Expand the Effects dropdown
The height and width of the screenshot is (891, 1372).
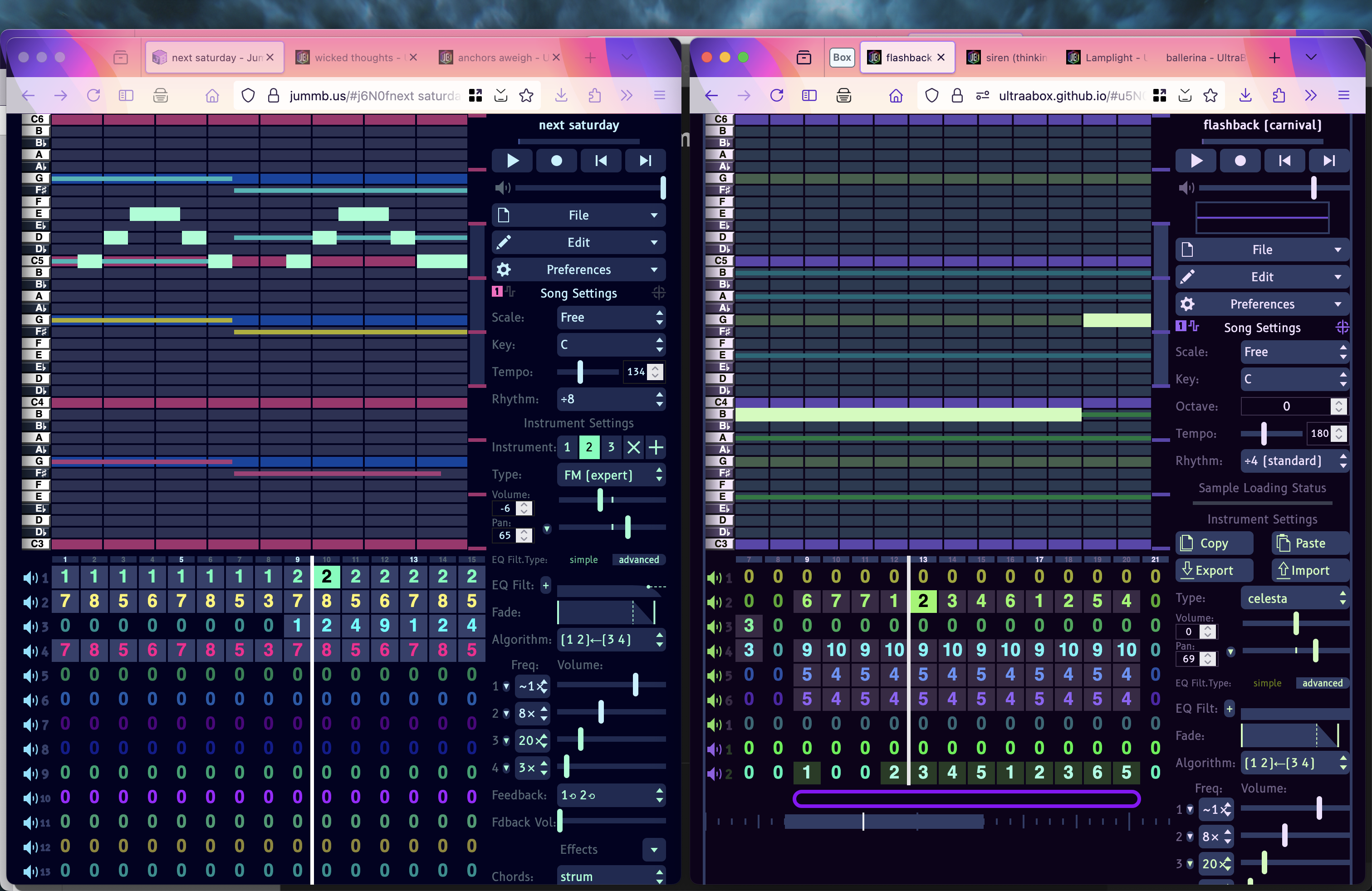(654, 850)
